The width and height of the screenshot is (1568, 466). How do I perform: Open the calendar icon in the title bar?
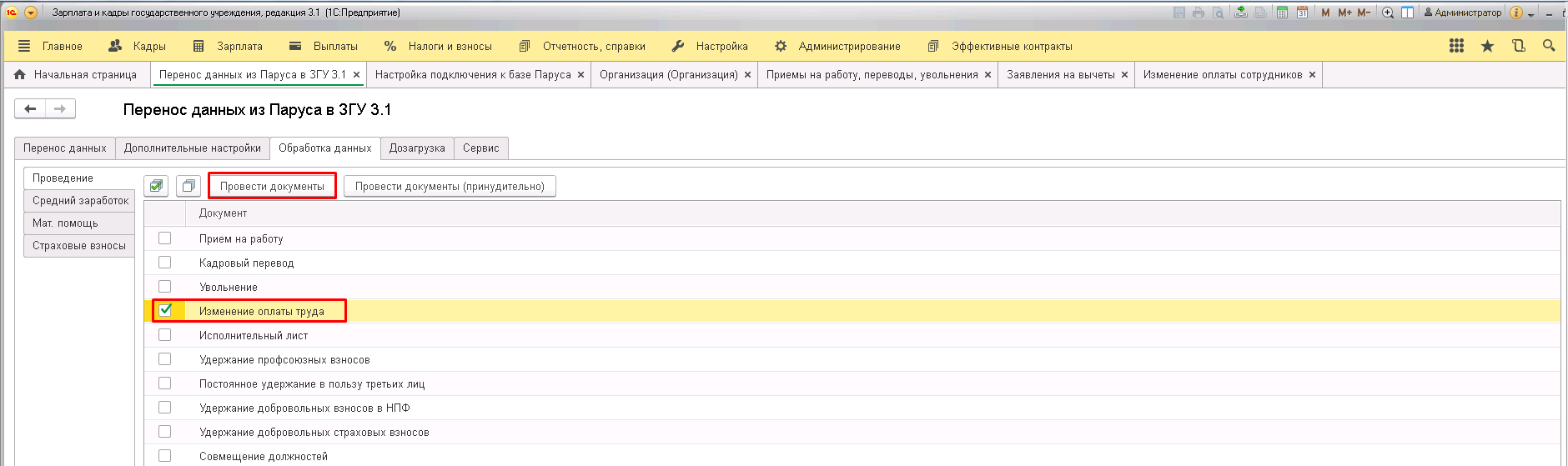pos(1302,13)
